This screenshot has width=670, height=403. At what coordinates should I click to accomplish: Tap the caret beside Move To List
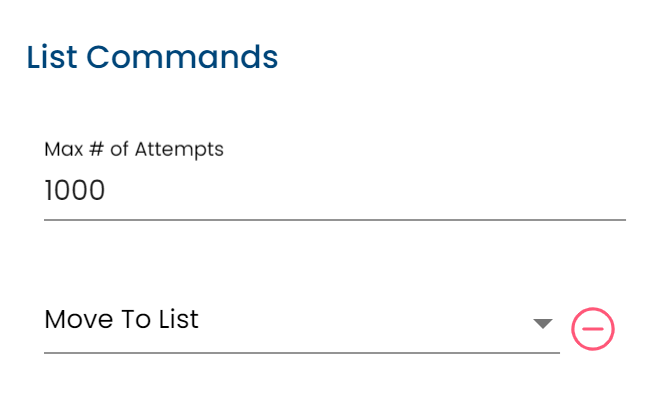543,324
